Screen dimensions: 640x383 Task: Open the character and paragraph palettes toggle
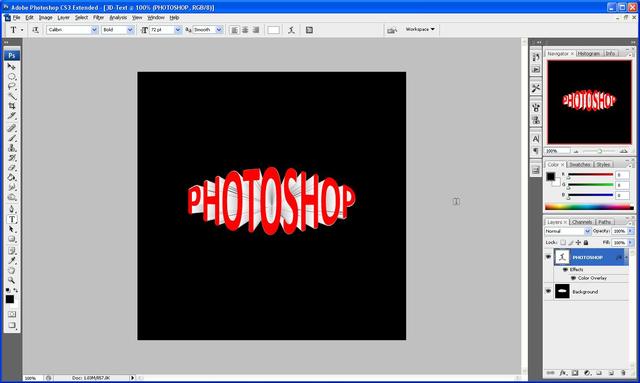(x=309, y=30)
